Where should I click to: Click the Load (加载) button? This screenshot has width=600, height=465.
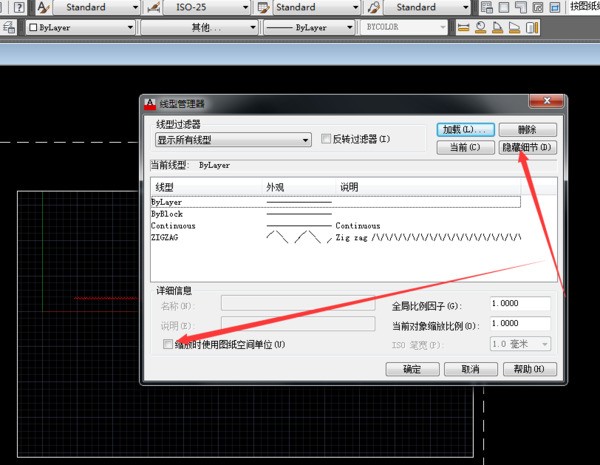click(466, 130)
